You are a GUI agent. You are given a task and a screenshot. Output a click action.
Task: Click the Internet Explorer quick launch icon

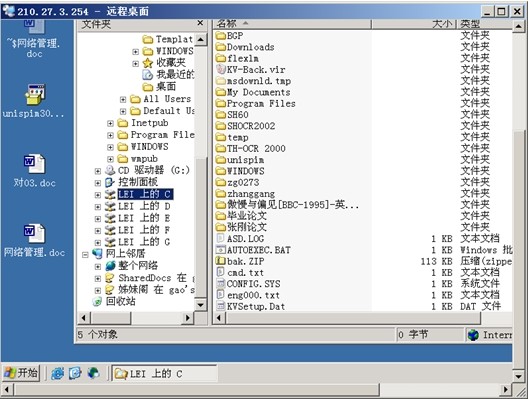tap(57, 373)
